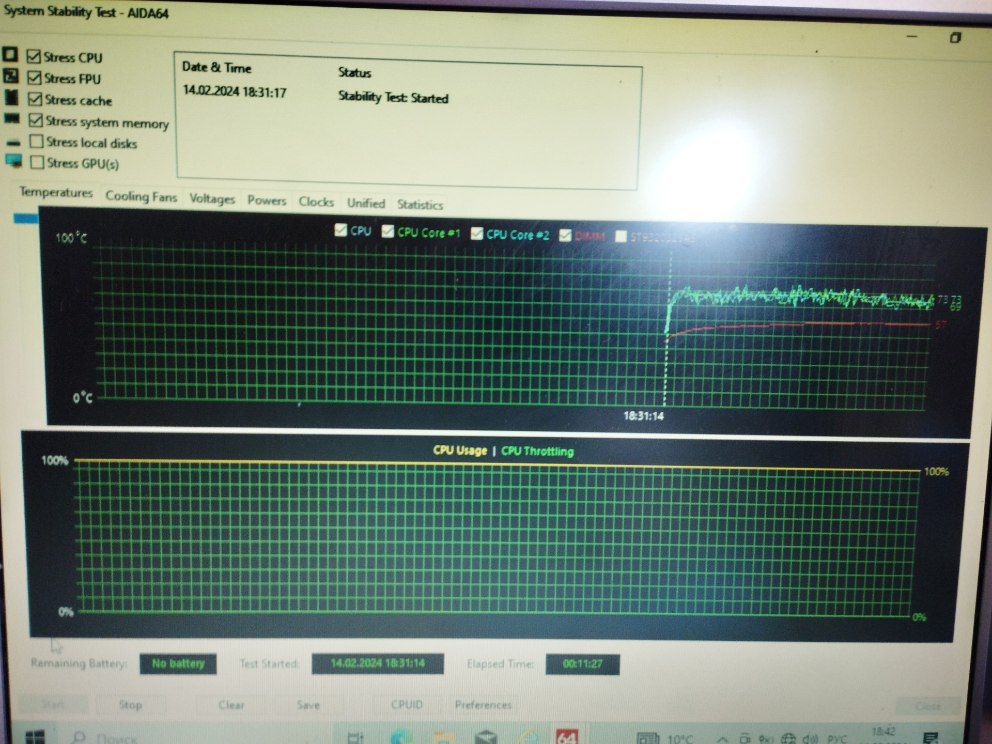
Task: Click the Save button
Action: coord(308,705)
